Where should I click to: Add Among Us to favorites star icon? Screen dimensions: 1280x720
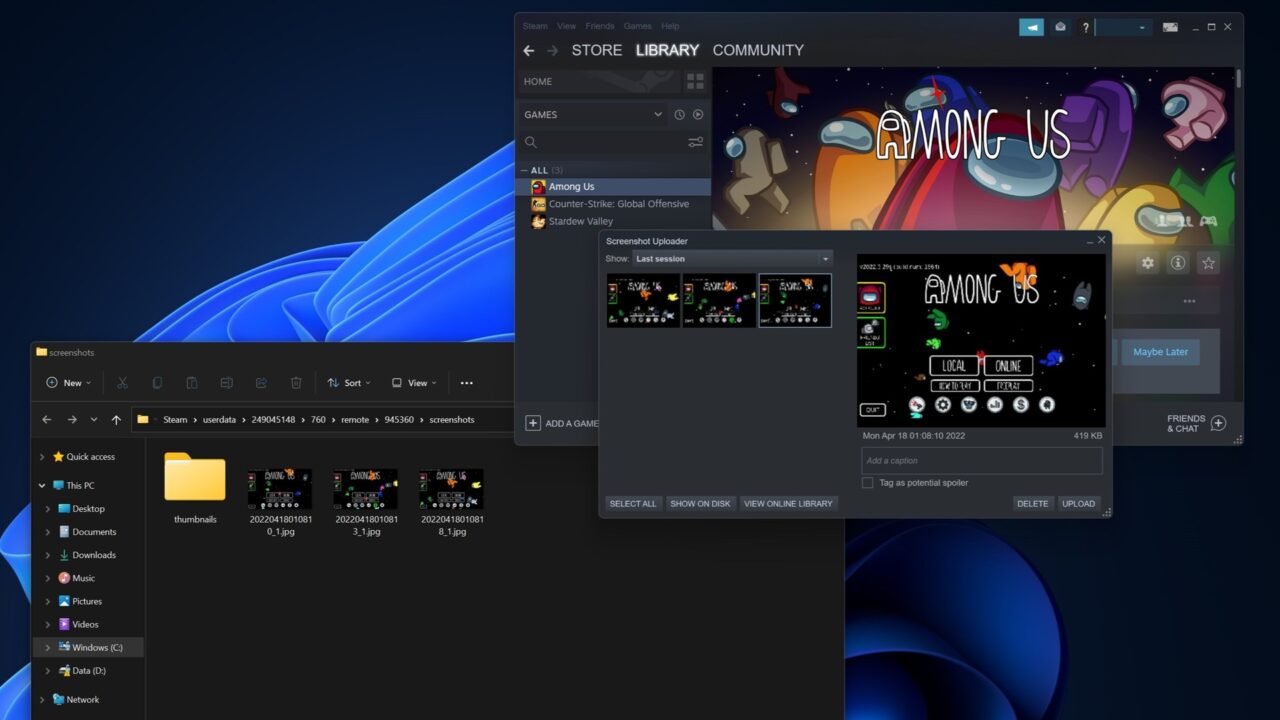click(1208, 263)
